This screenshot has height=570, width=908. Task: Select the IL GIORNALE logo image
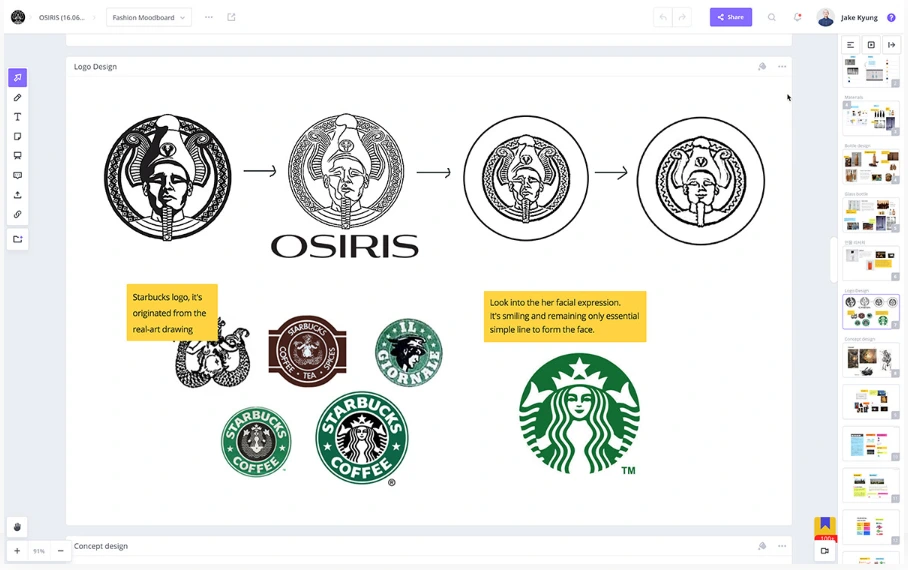[408, 352]
